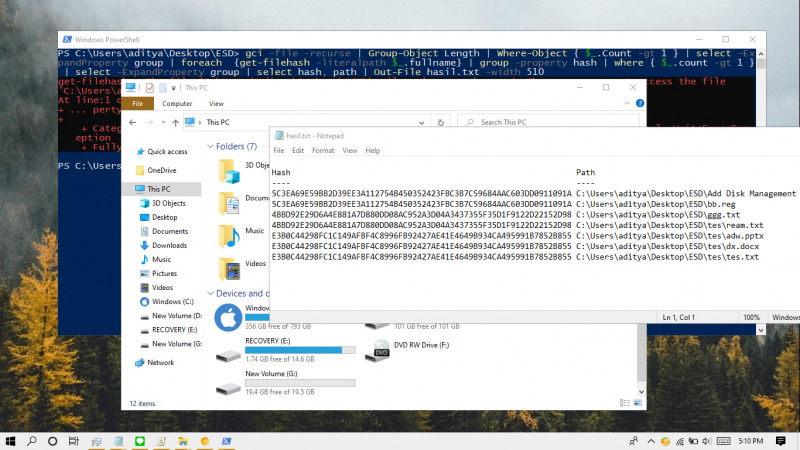Click RECOVERY (E:) capacity usage bar
The width and height of the screenshot is (800, 450).
coord(300,350)
